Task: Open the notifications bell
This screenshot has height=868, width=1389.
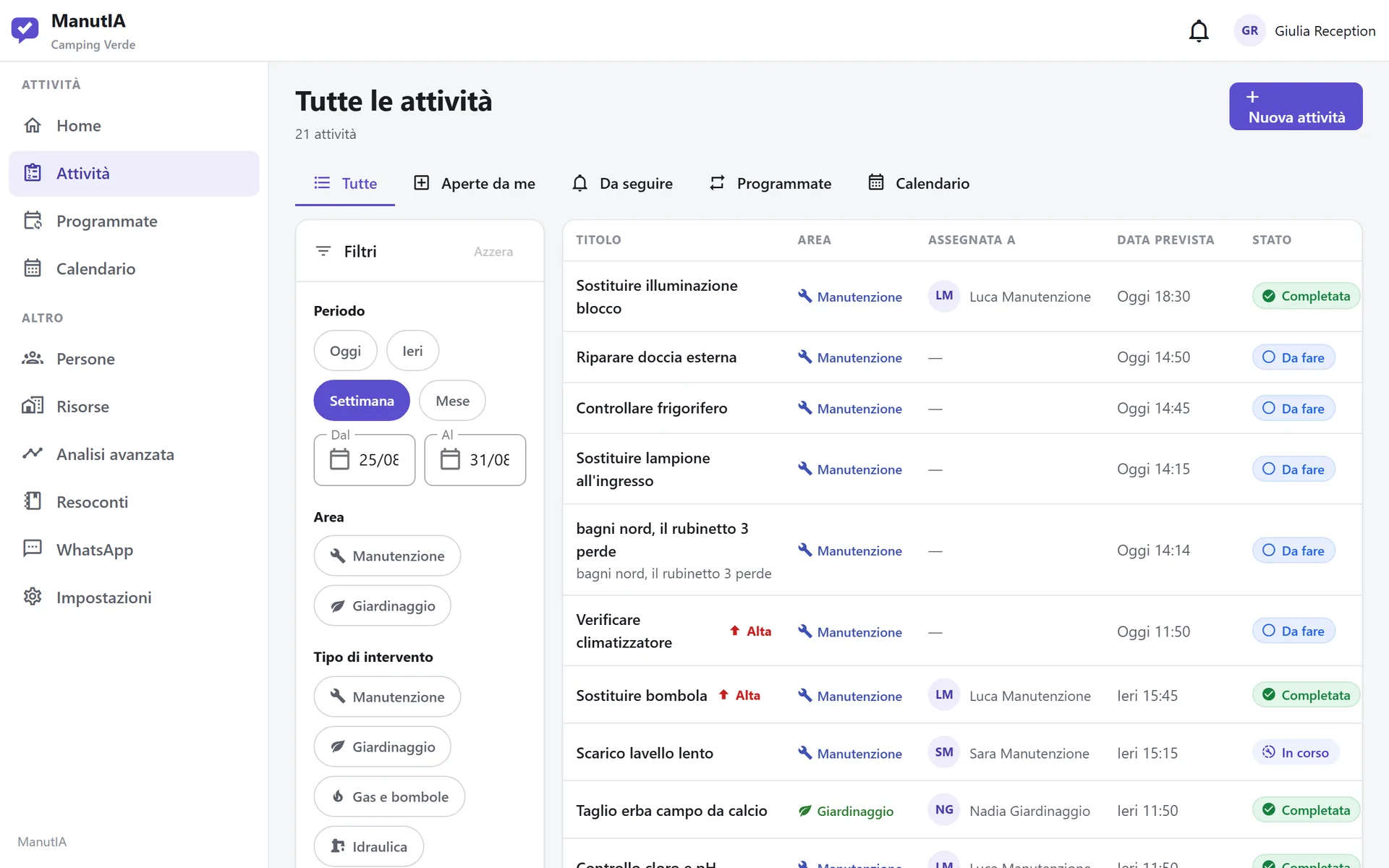Action: click(x=1199, y=31)
